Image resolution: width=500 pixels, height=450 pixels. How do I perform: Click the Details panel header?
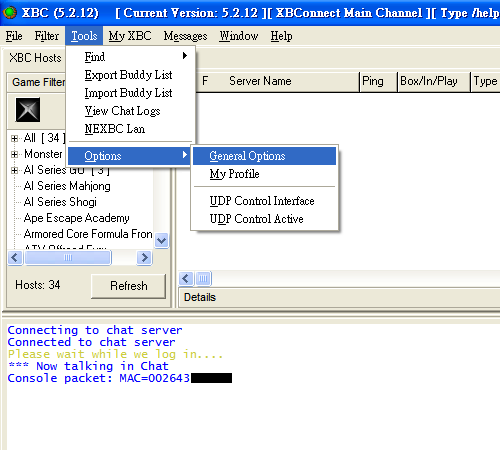tap(200, 297)
